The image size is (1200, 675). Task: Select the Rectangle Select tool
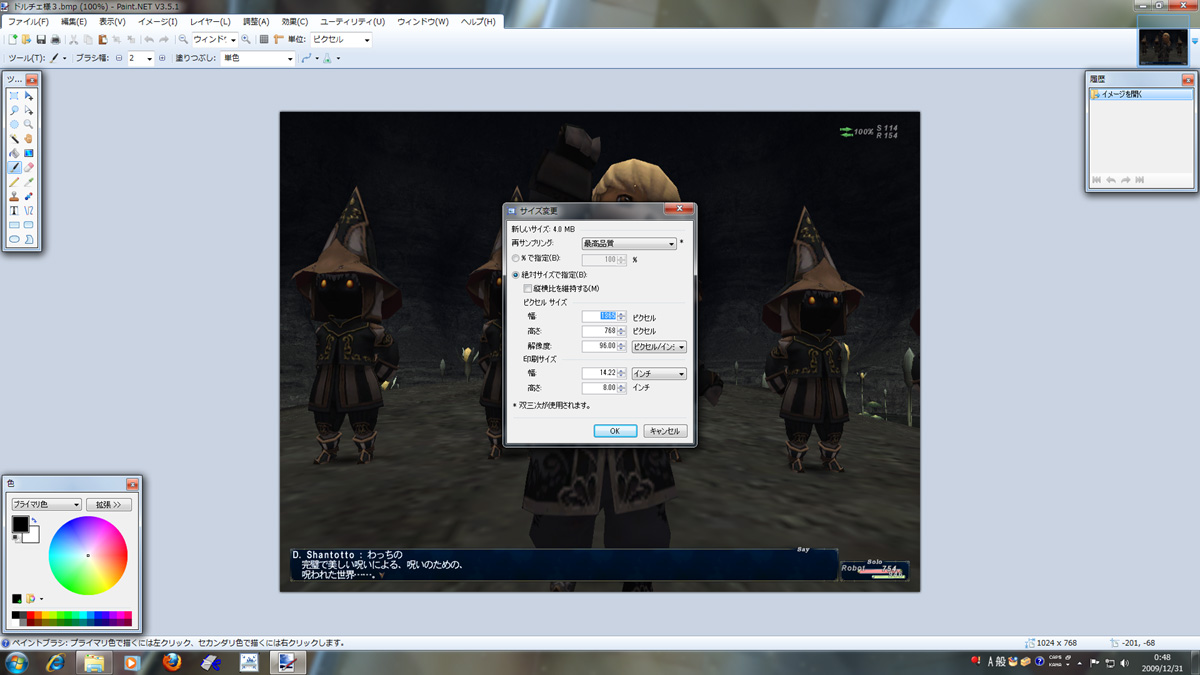point(14,96)
